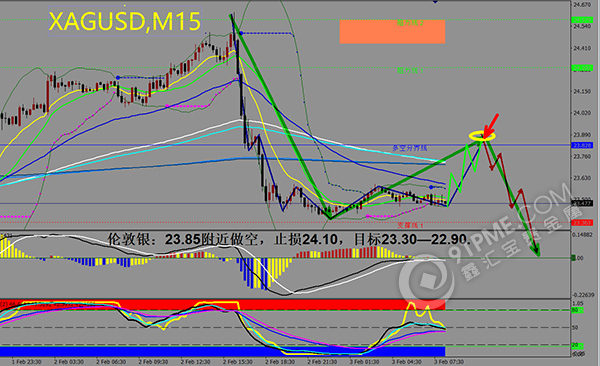Click the green 20 level label on stochastic
The width and height of the screenshot is (600, 366).
(x=576, y=345)
